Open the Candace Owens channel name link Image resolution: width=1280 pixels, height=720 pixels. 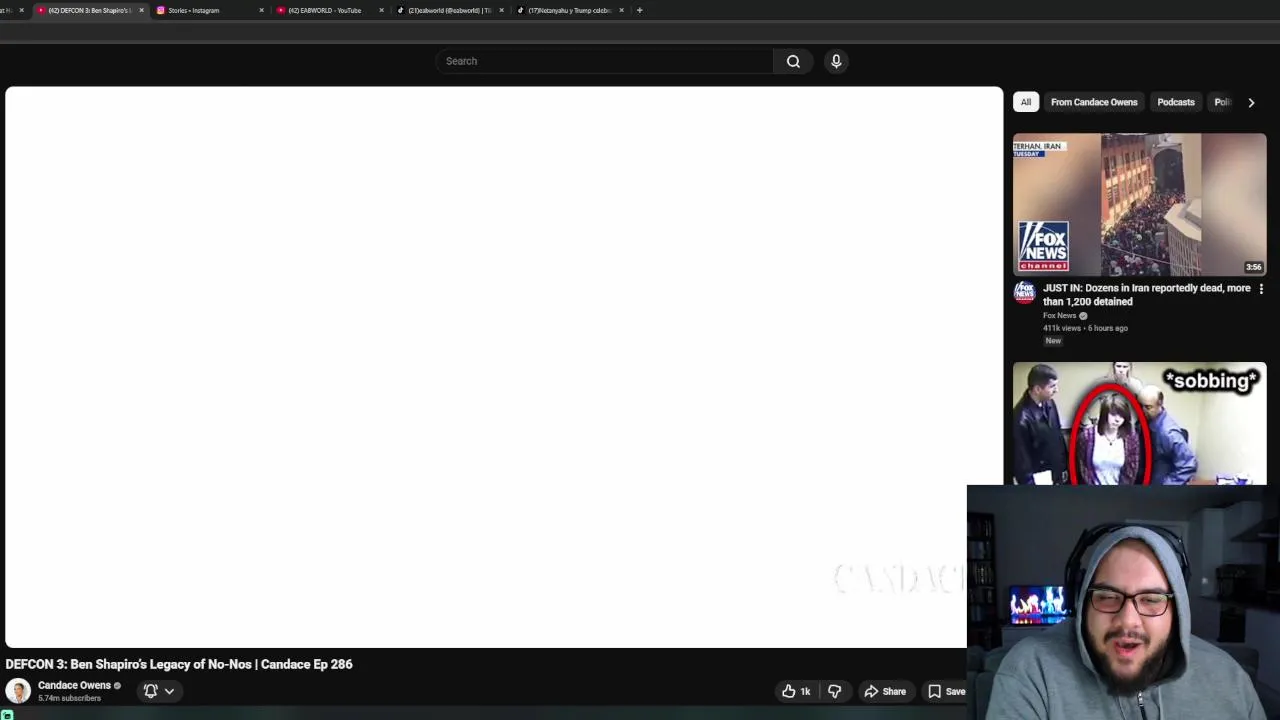pos(74,685)
